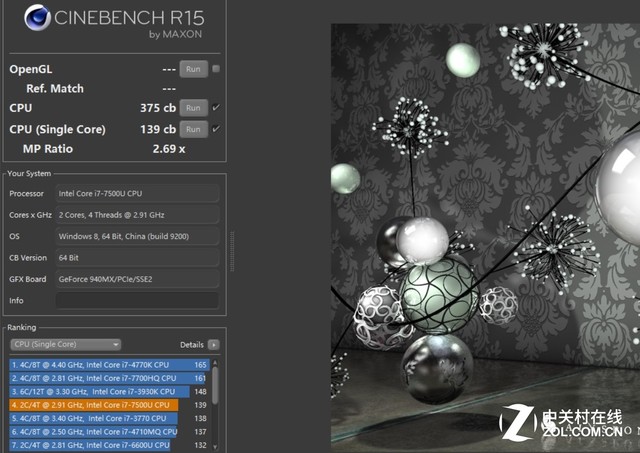Select the GFX Board GeForce 940MX field
Screen dimensions: 640x453
tap(137, 279)
